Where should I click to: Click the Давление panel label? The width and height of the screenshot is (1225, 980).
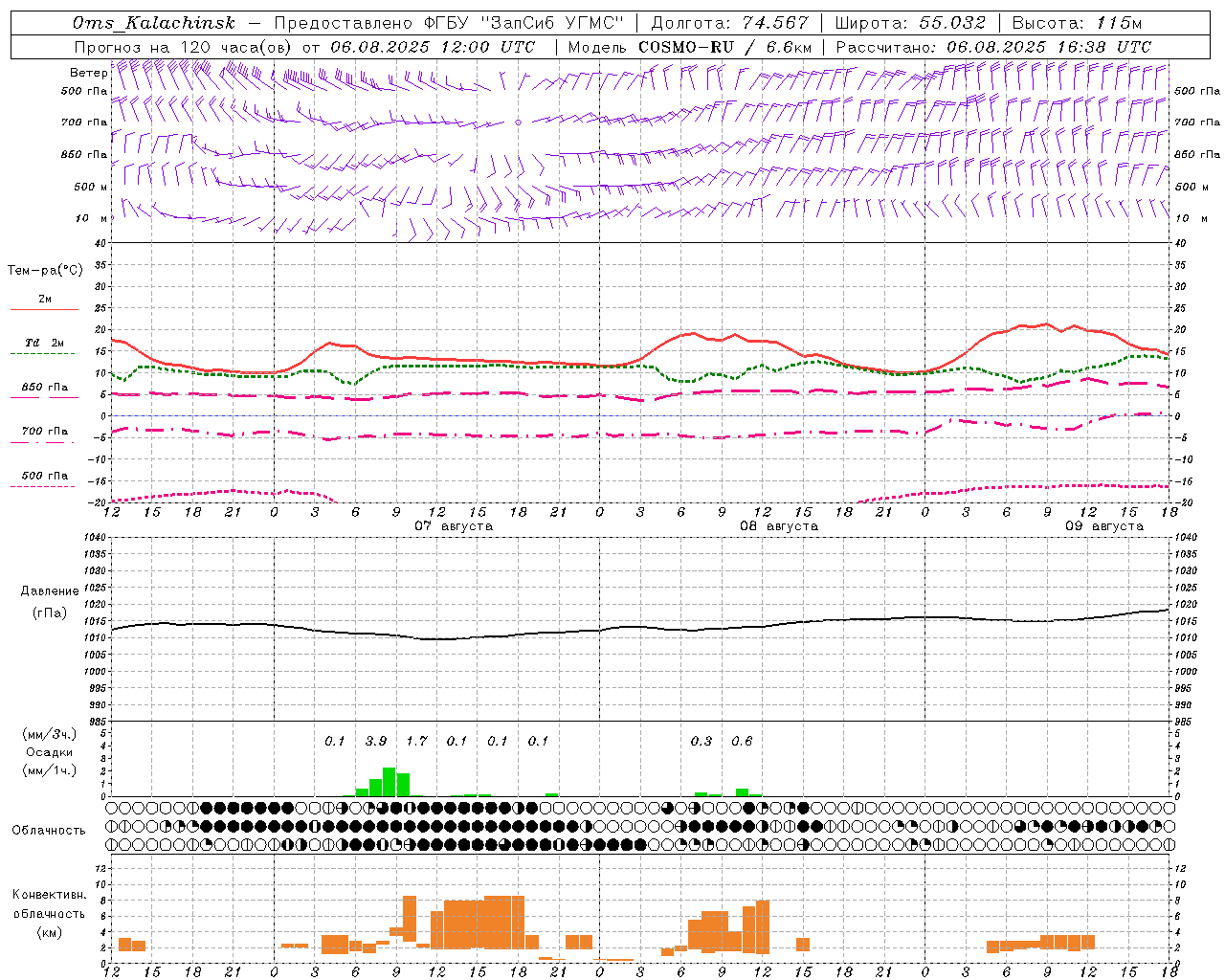pos(50,591)
